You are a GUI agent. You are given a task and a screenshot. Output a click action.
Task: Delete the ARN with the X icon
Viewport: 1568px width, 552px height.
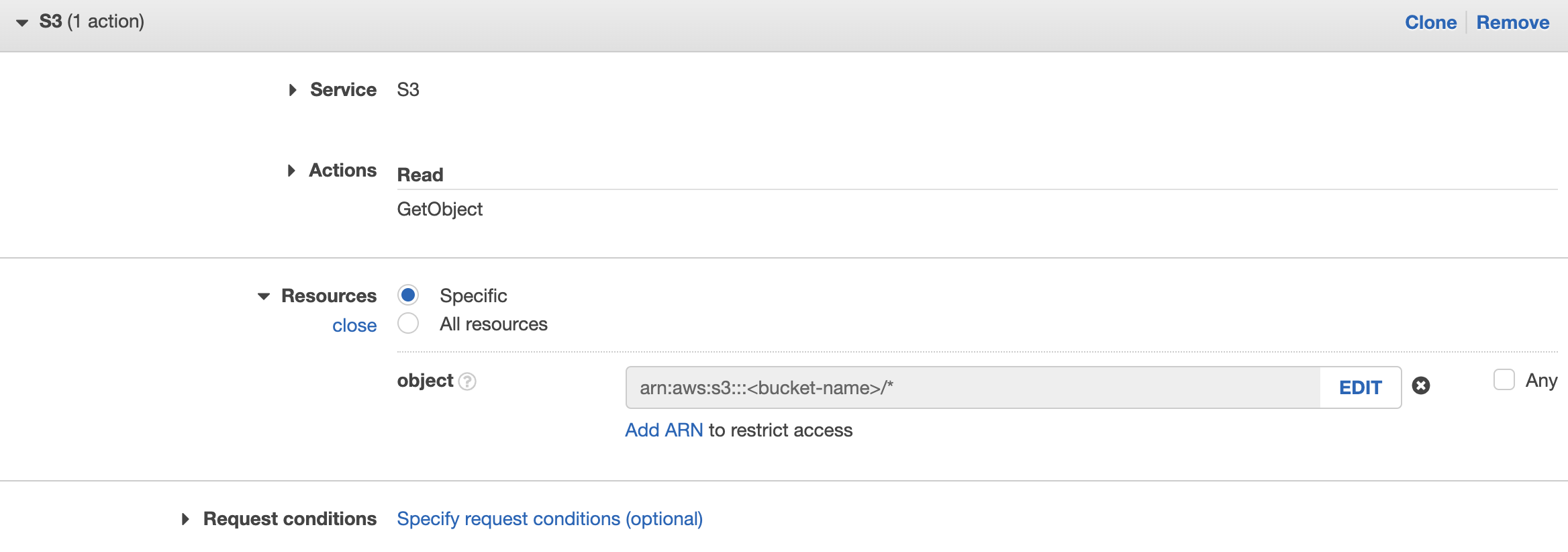(1421, 385)
